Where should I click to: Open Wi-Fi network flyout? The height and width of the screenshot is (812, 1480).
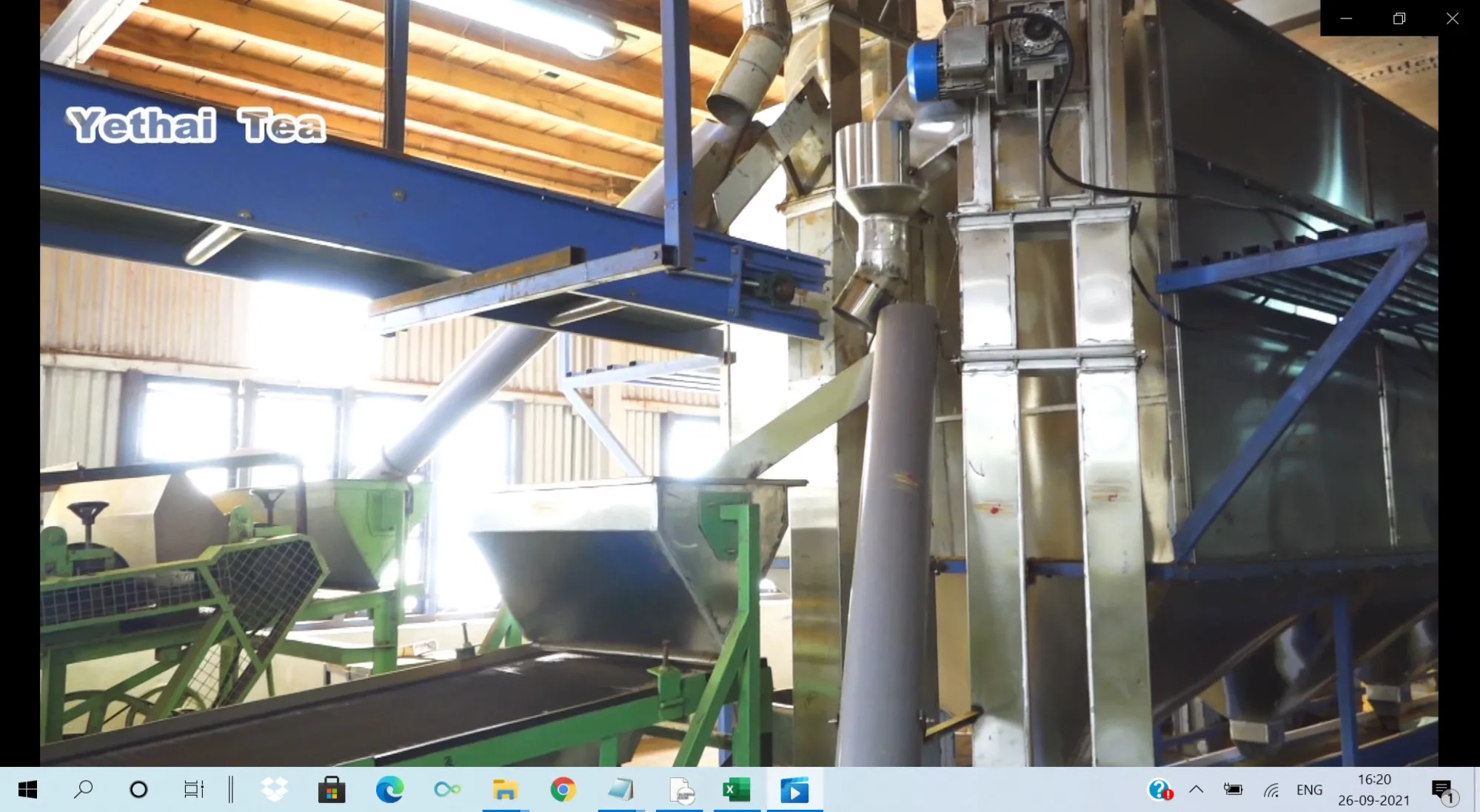coord(1271,790)
